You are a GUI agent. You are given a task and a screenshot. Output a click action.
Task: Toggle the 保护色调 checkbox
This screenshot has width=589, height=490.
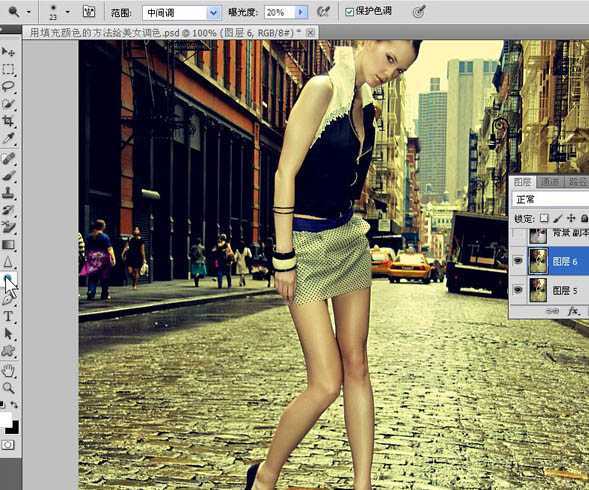pyautogui.click(x=349, y=12)
